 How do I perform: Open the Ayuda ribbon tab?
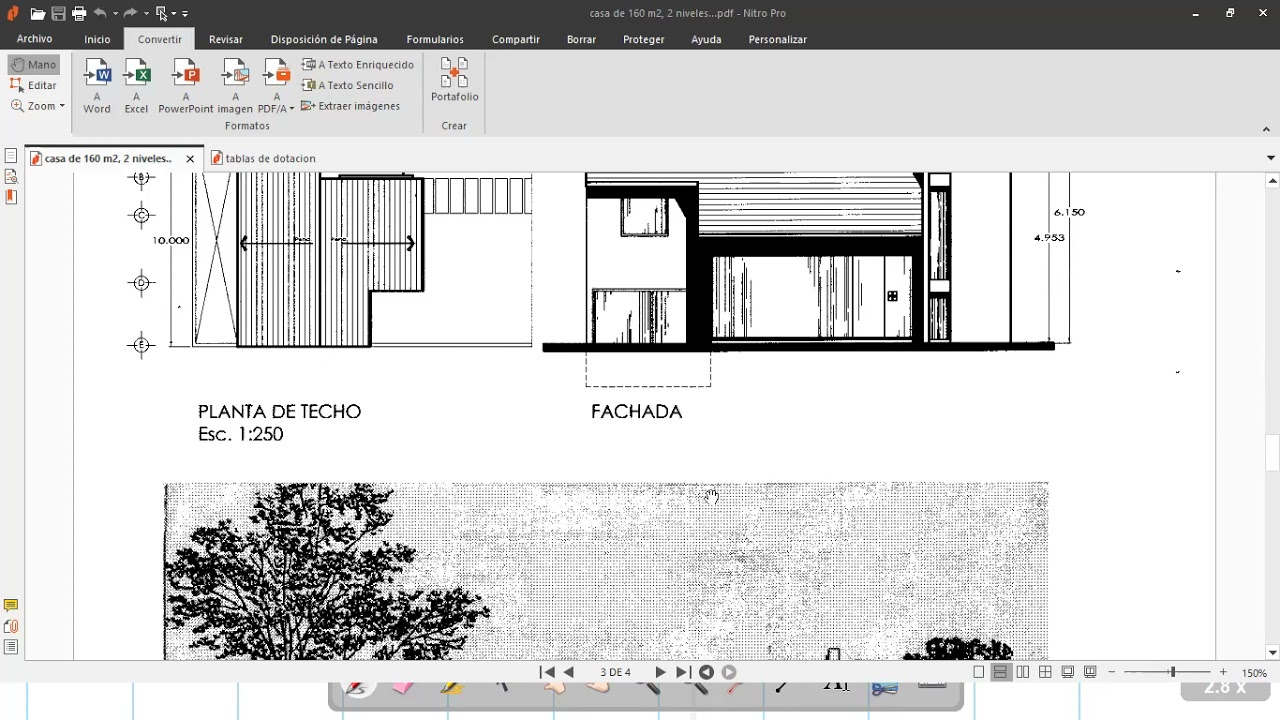[706, 39]
